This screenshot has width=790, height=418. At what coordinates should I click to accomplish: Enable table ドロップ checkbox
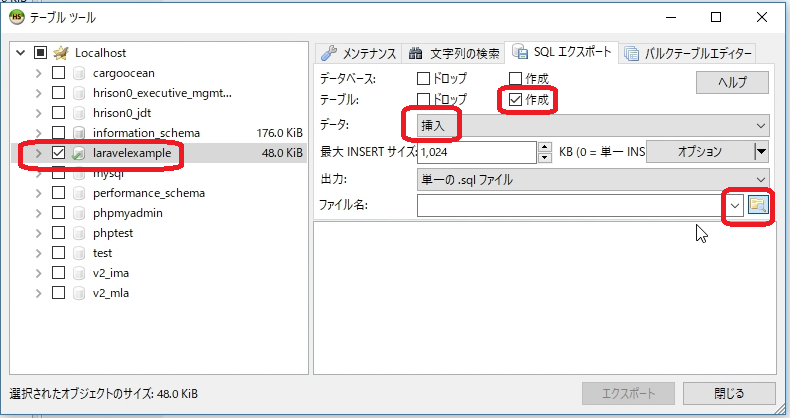(x=423, y=99)
